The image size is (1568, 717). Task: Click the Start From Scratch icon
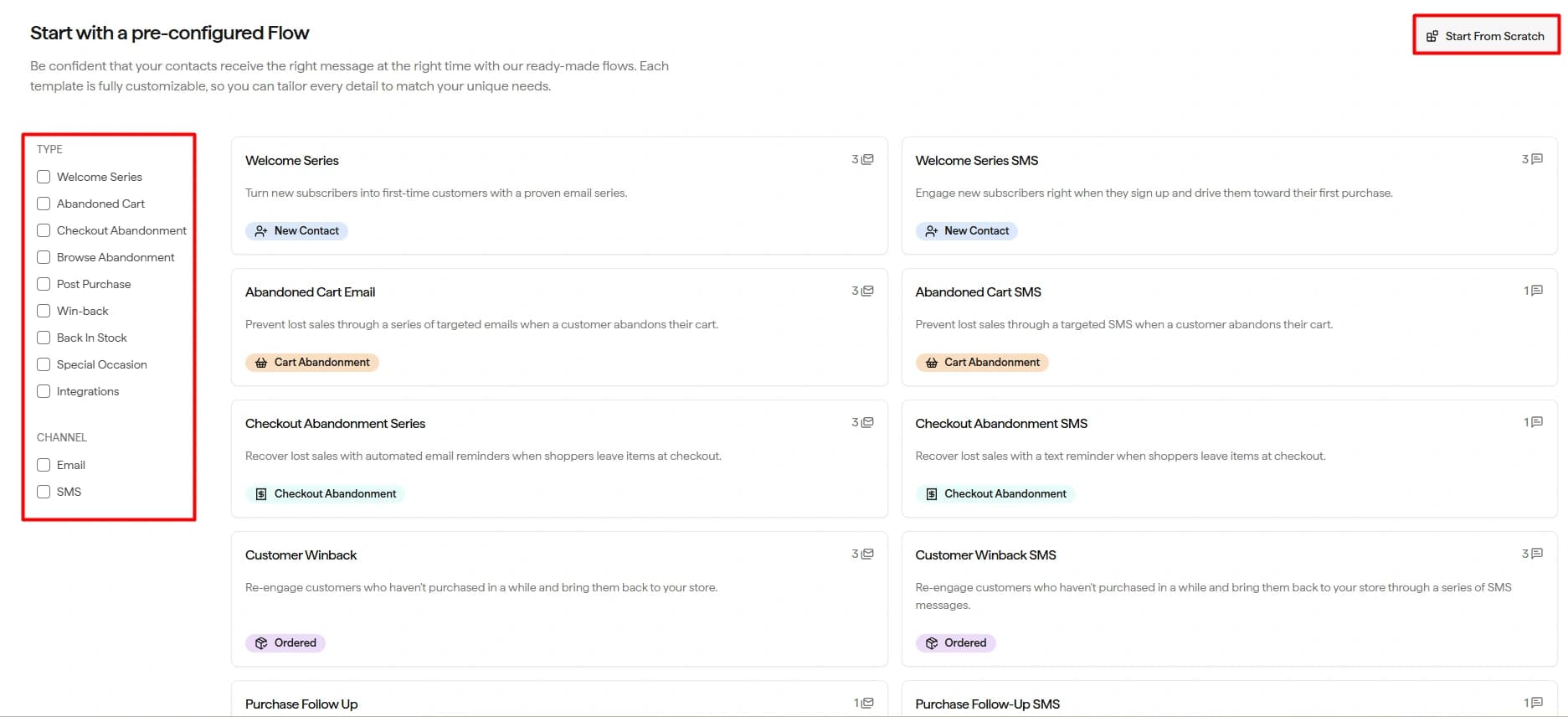pyautogui.click(x=1432, y=36)
